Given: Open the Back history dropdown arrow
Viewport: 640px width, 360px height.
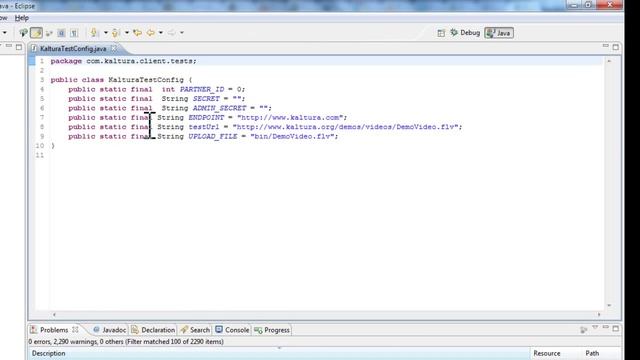Looking at the screenshot, I should tap(161, 33).
